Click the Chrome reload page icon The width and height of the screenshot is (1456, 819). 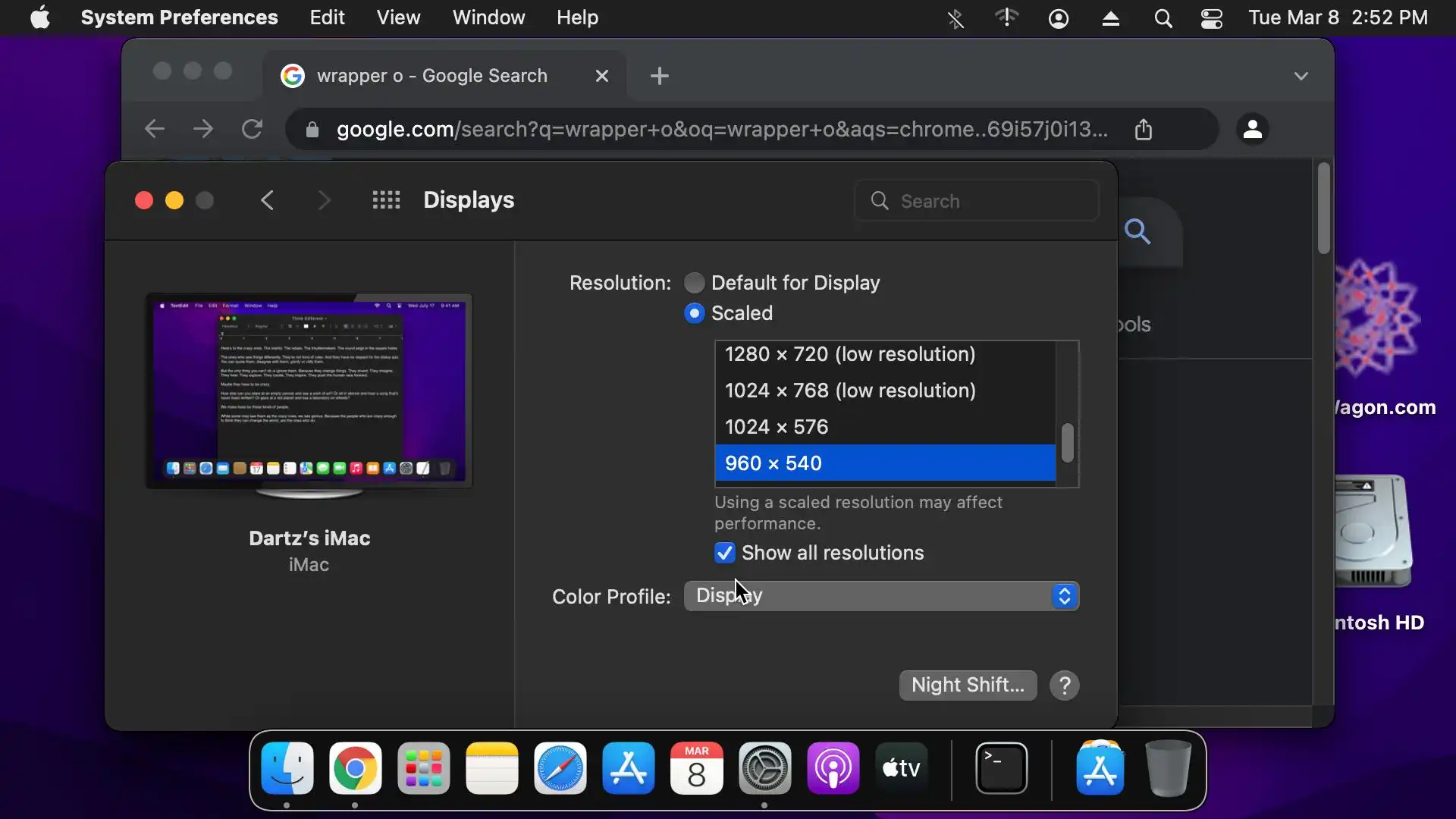tap(252, 129)
